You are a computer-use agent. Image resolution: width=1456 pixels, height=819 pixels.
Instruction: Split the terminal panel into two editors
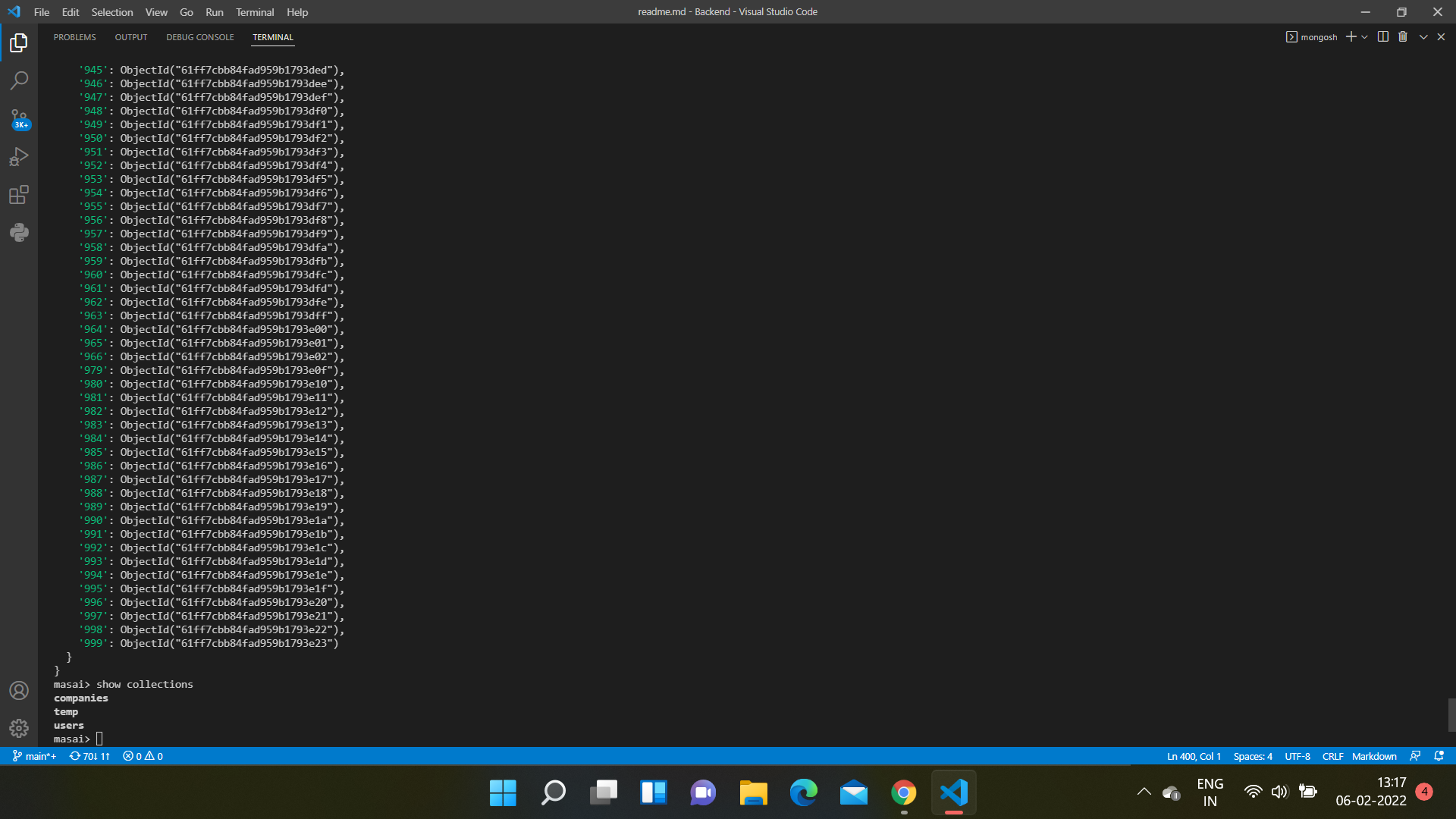[x=1382, y=36]
